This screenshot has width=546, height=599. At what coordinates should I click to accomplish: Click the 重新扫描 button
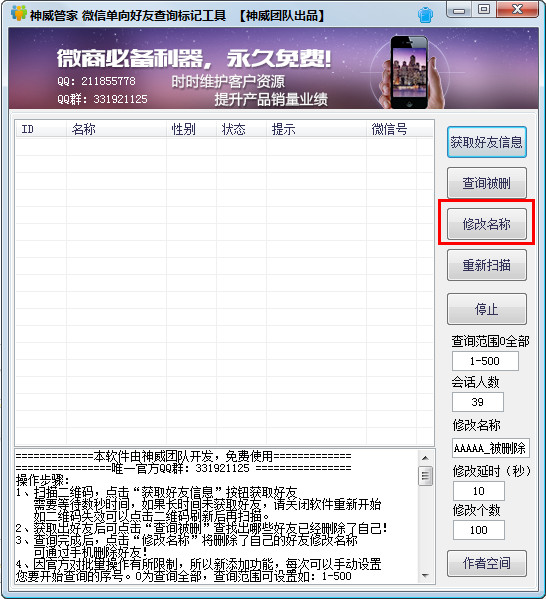click(x=487, y=265)
